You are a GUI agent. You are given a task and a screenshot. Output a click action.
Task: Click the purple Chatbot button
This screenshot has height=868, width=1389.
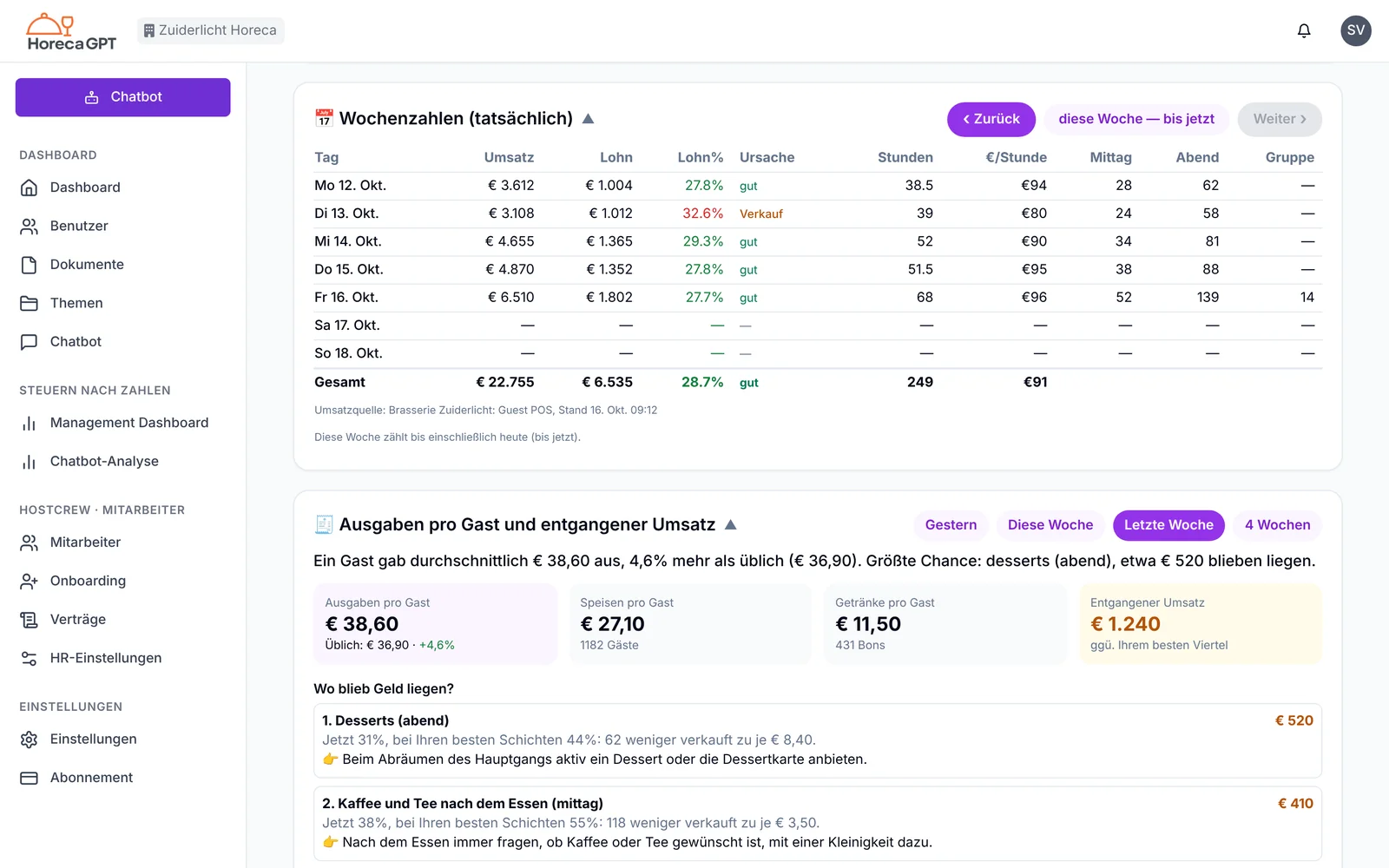[123, 97]
